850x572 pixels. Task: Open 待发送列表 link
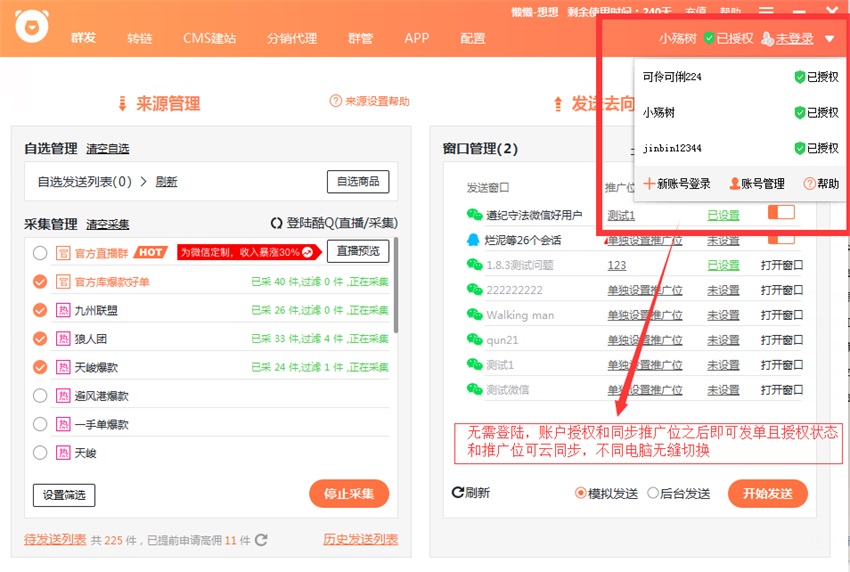pyautogui.click(x=55, y=539)
